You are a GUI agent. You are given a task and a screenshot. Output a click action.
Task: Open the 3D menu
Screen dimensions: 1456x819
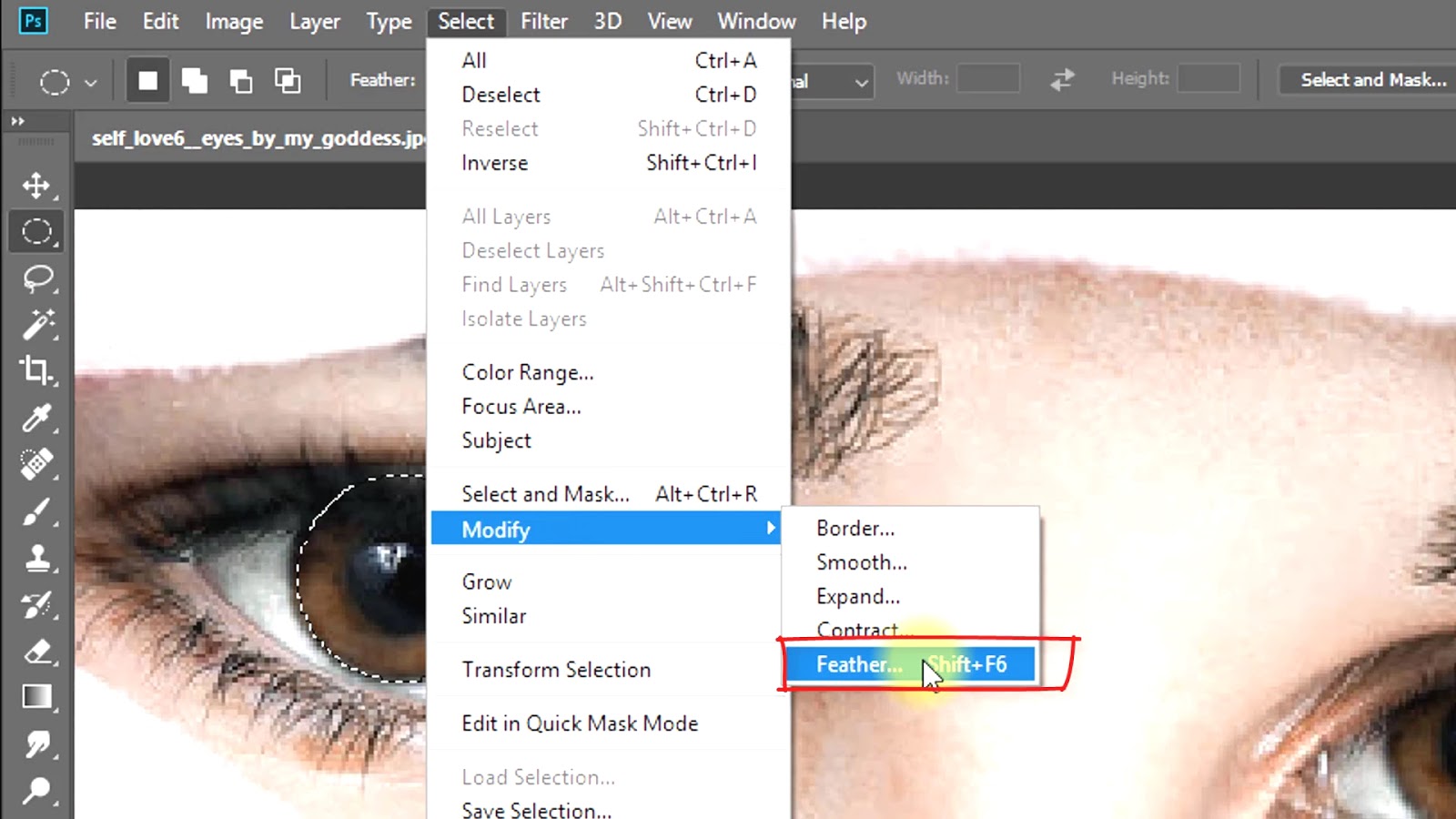pos(608,21)
